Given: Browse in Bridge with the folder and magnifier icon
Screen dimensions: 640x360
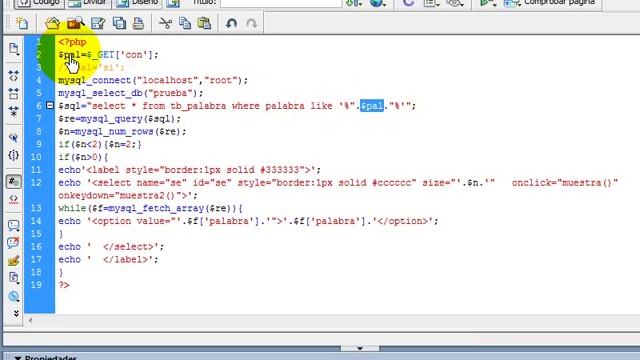Looking at the screenshot, I should [x=75, y=23].
